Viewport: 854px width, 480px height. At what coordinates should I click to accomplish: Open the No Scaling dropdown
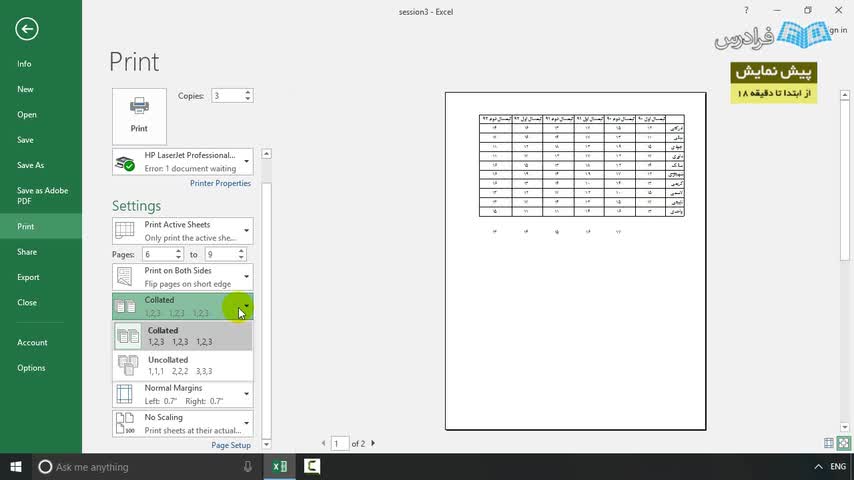(182, 423)
